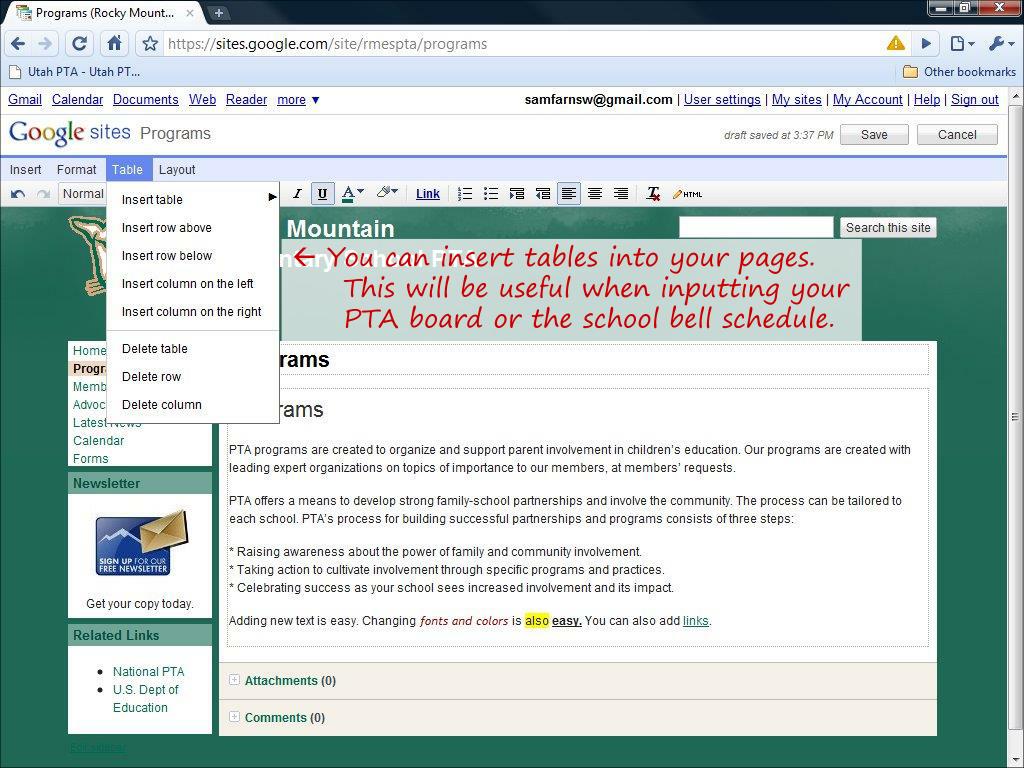Click the browser address bar
Image resolution: width=1024 pixels, height=768 pixels.
pos(522,44)
